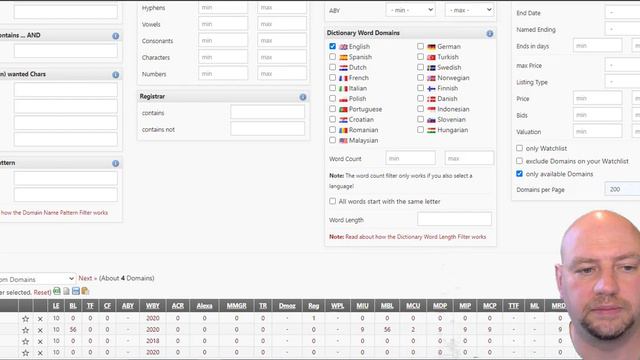Star the row with BL 56
The image size is (640, 360).
click(25, 330)
